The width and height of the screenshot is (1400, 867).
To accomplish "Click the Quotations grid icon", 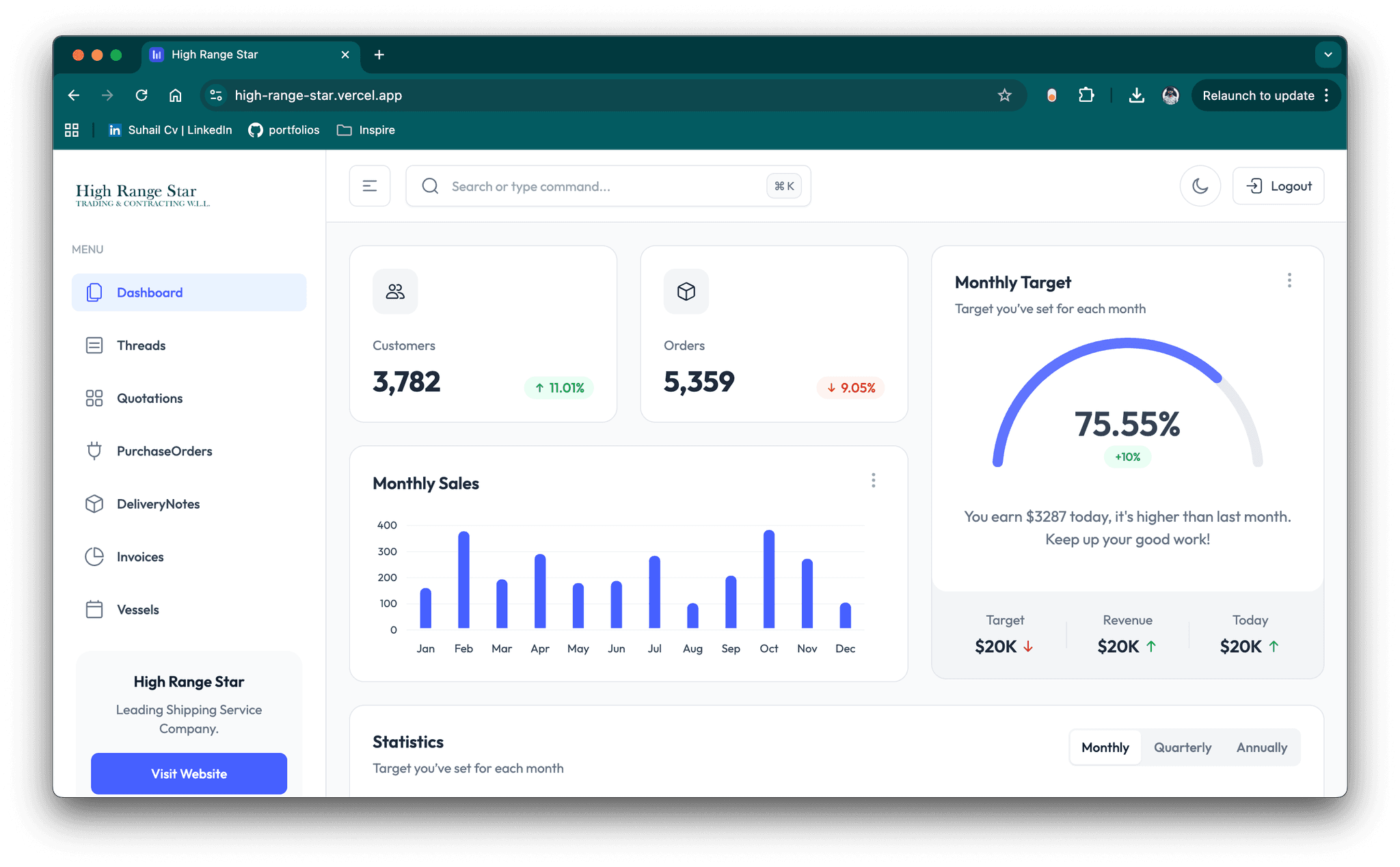I will coord(94,398).
